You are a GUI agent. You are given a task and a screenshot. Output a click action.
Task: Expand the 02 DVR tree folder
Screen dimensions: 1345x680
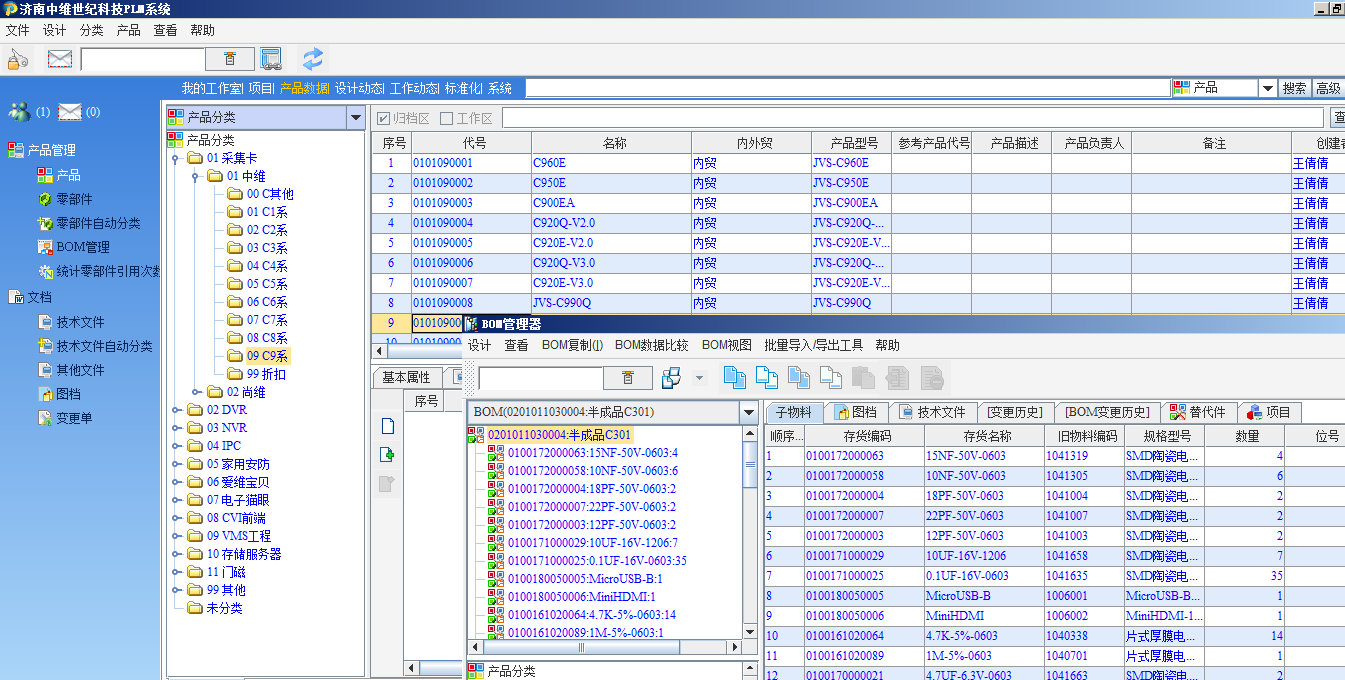(x=174, y=410)
